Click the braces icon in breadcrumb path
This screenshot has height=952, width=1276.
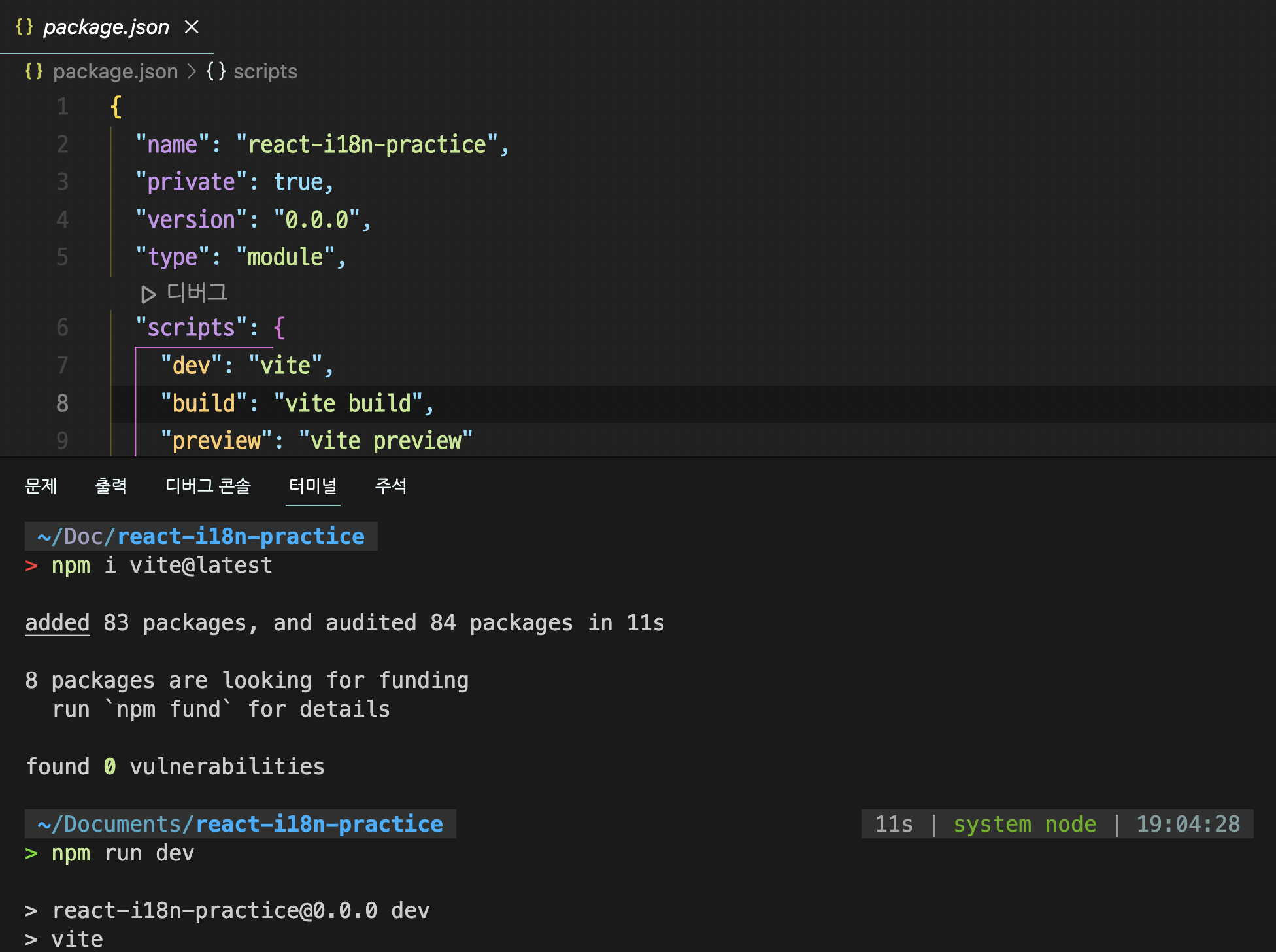[34, 71]
